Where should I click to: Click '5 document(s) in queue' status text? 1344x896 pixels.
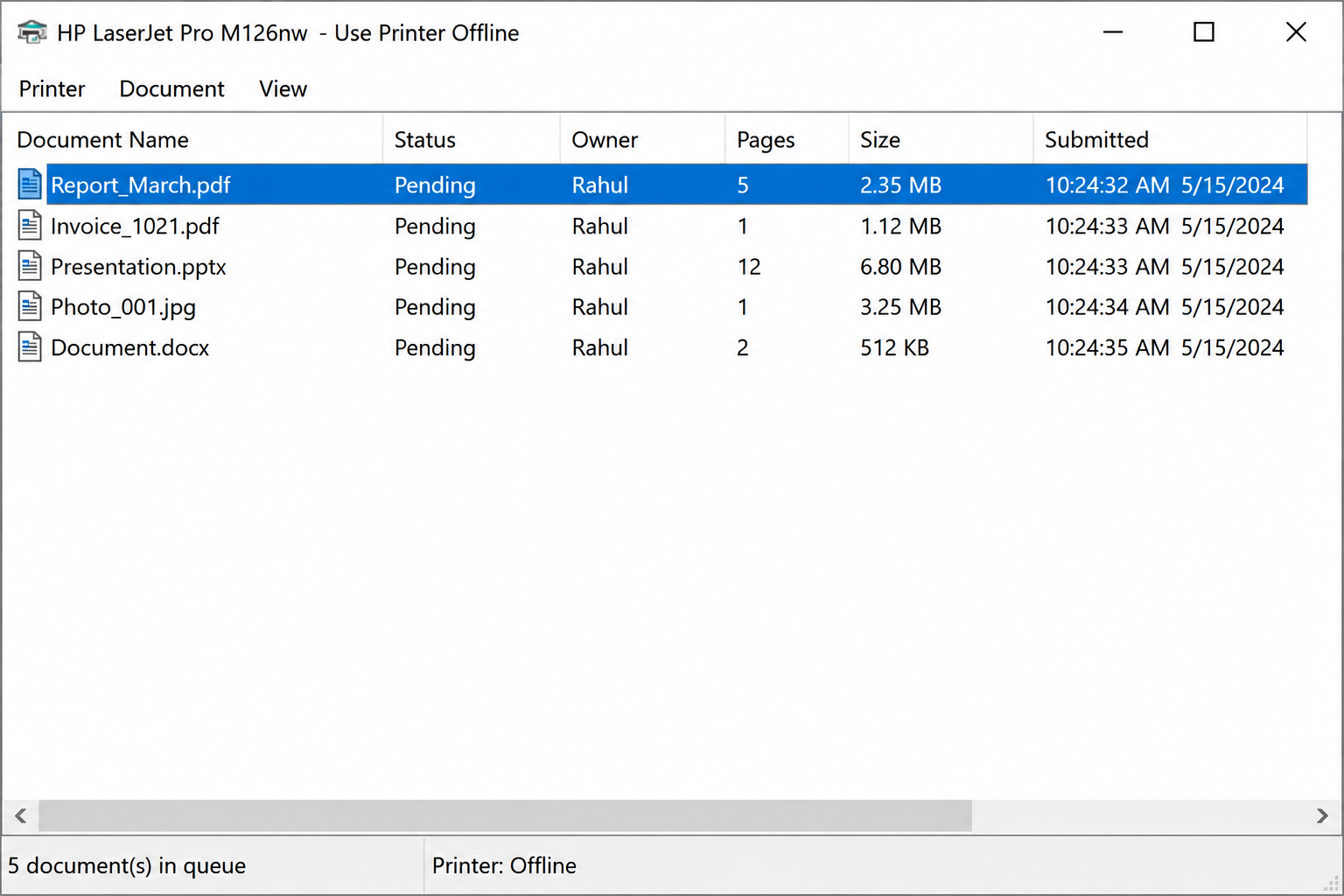(127, 865)
